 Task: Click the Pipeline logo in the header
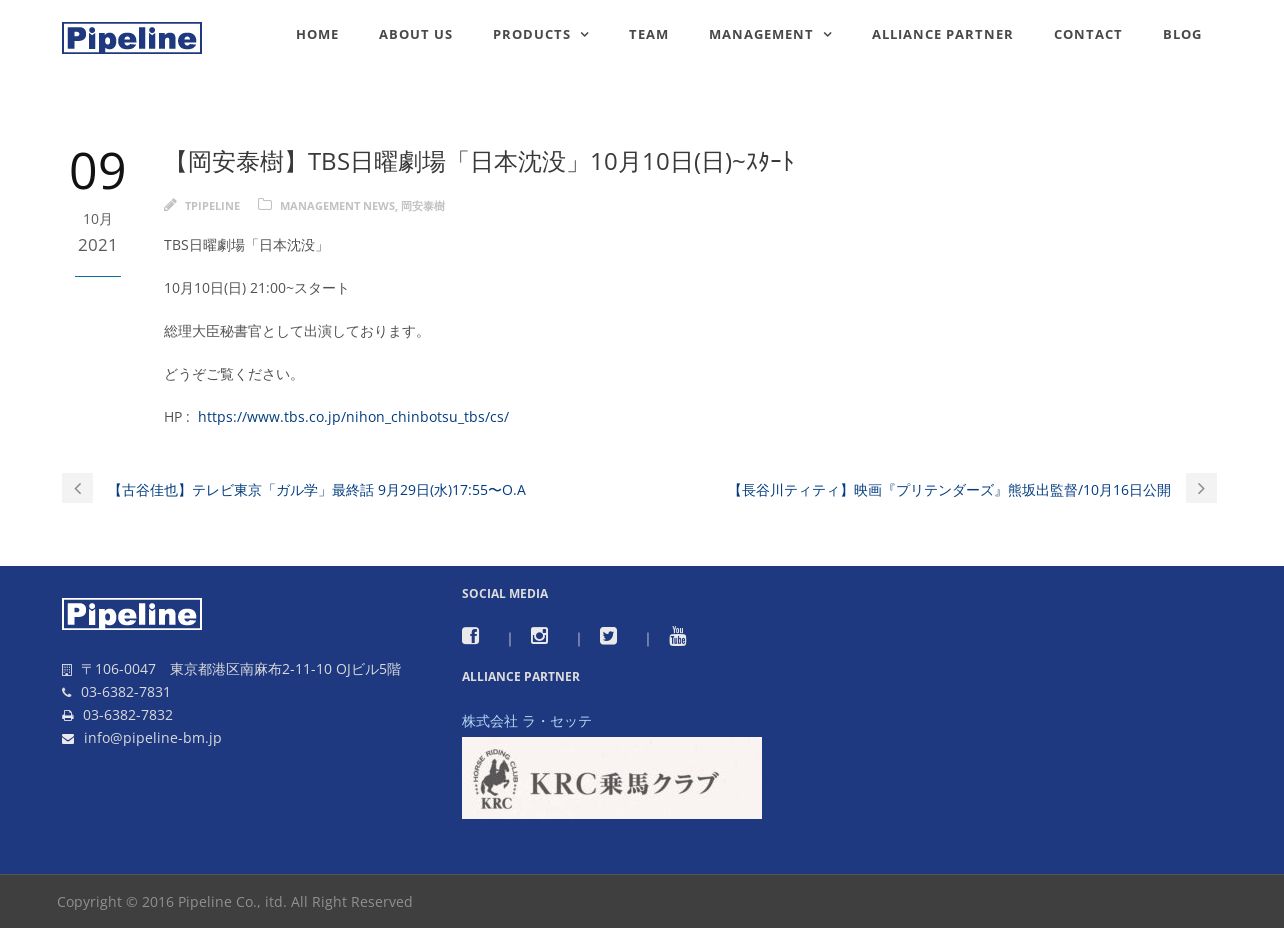click(132, 38)
